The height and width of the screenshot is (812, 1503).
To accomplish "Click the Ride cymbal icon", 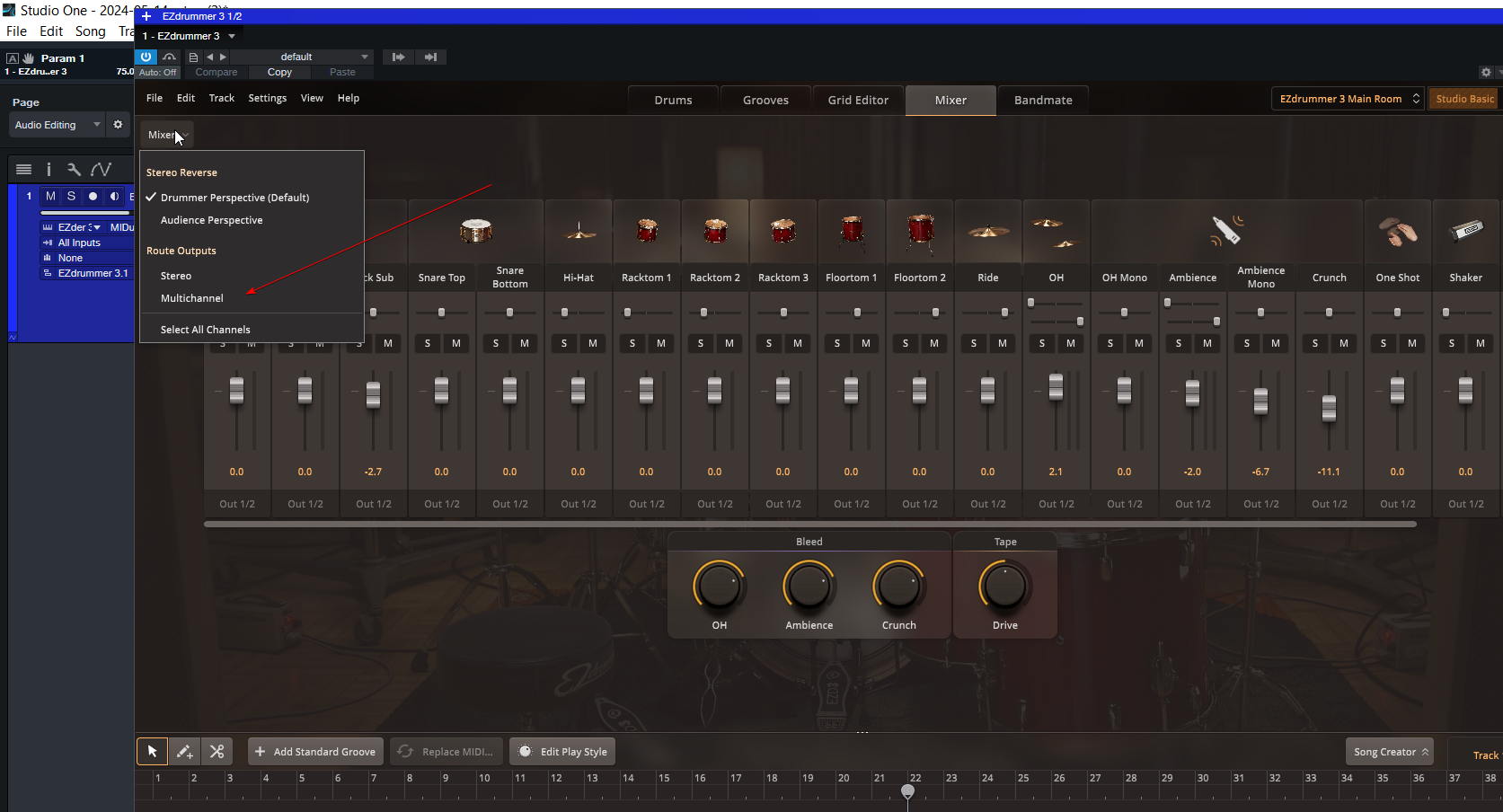I will coord(988,232).
